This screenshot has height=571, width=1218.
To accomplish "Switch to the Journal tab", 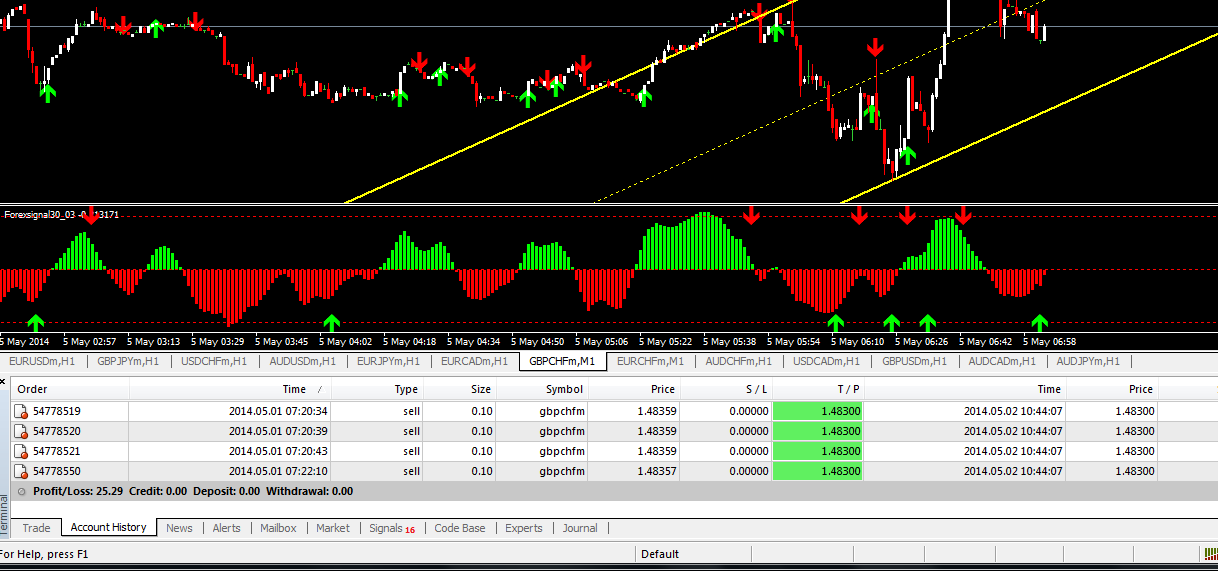I will 580,528.
